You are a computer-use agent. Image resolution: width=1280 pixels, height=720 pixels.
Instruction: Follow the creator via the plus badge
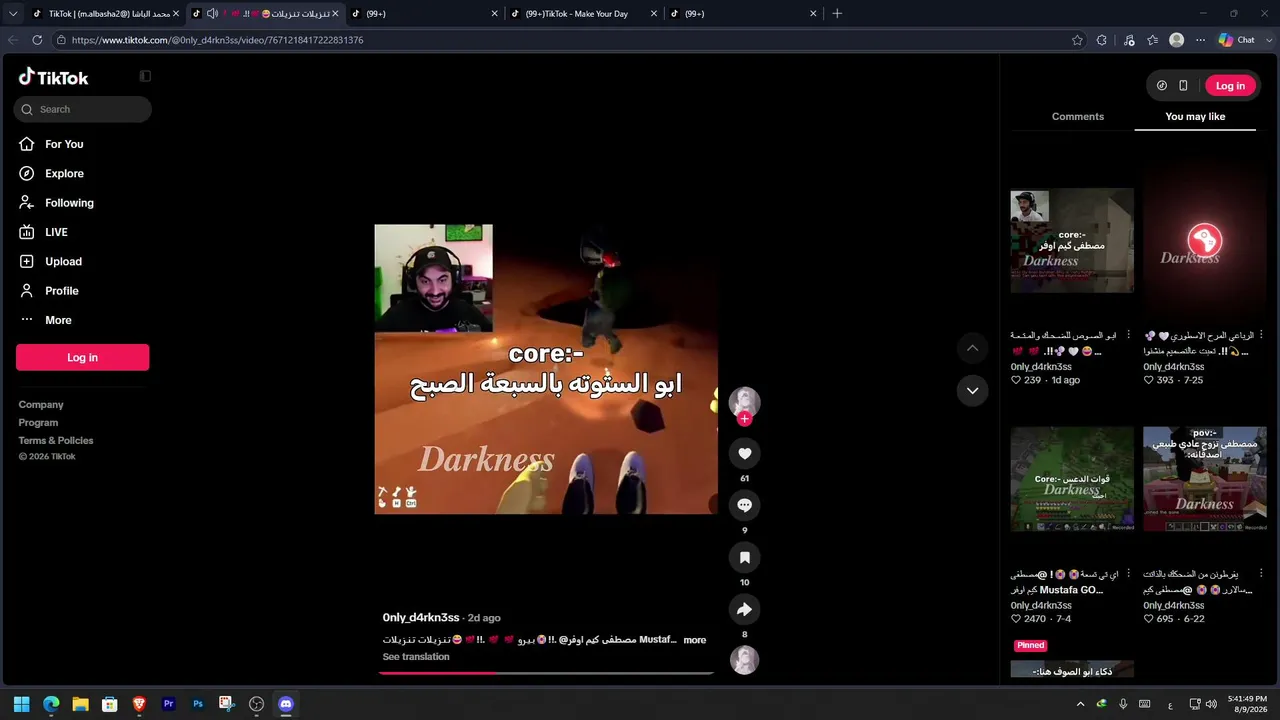tap(744, 419)
